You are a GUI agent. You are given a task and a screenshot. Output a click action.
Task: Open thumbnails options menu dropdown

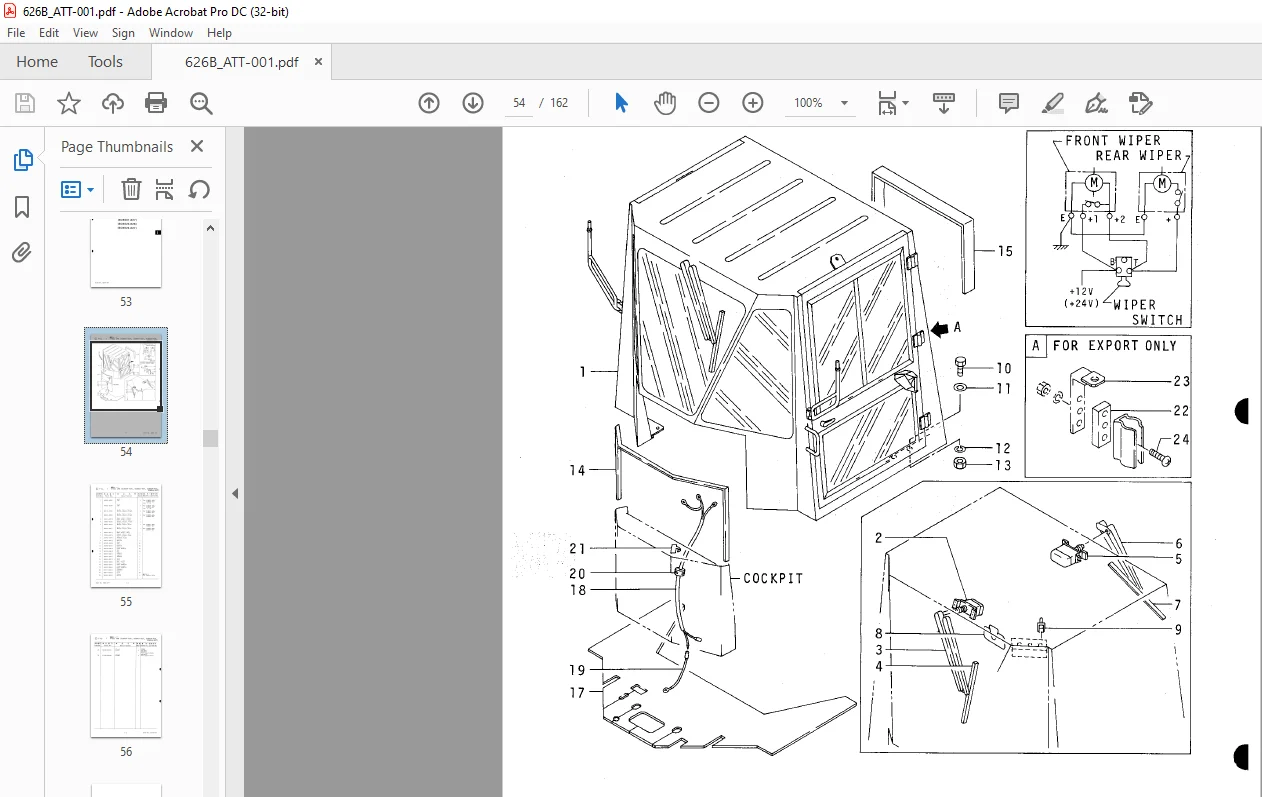(78, 189)
